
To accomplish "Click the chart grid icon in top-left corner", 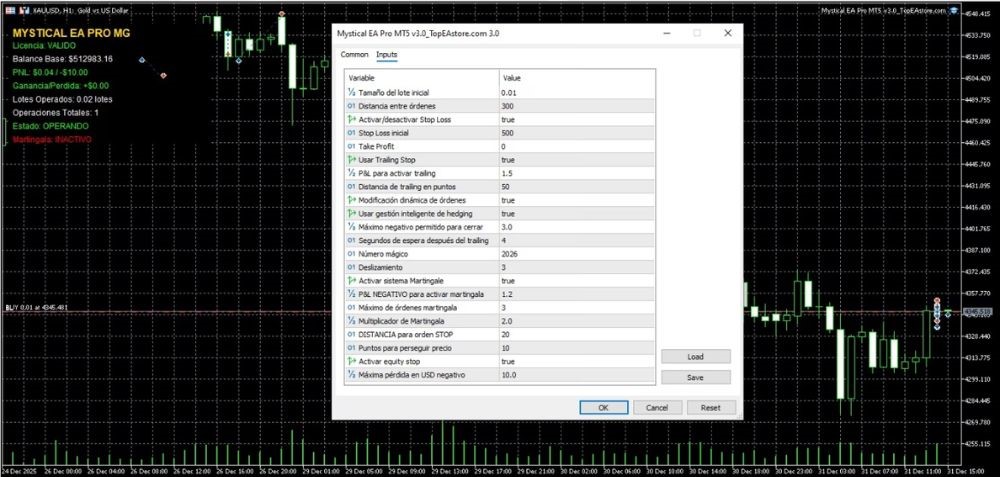I will pos(9,9).
